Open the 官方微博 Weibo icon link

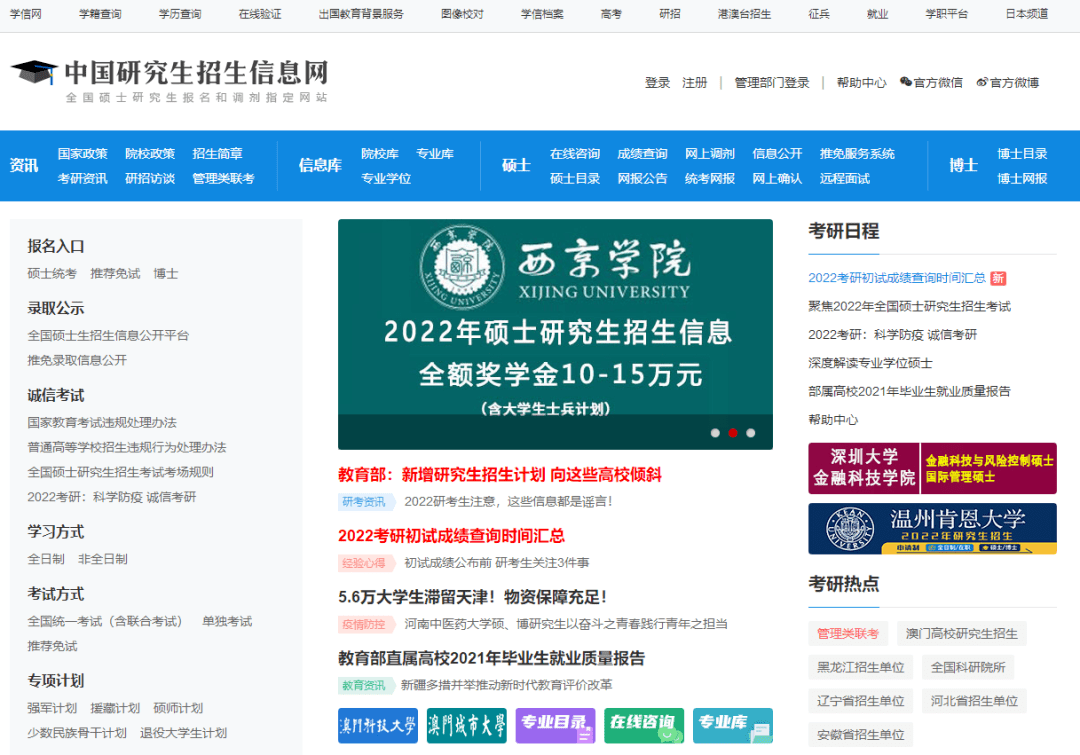[1008, 83]
